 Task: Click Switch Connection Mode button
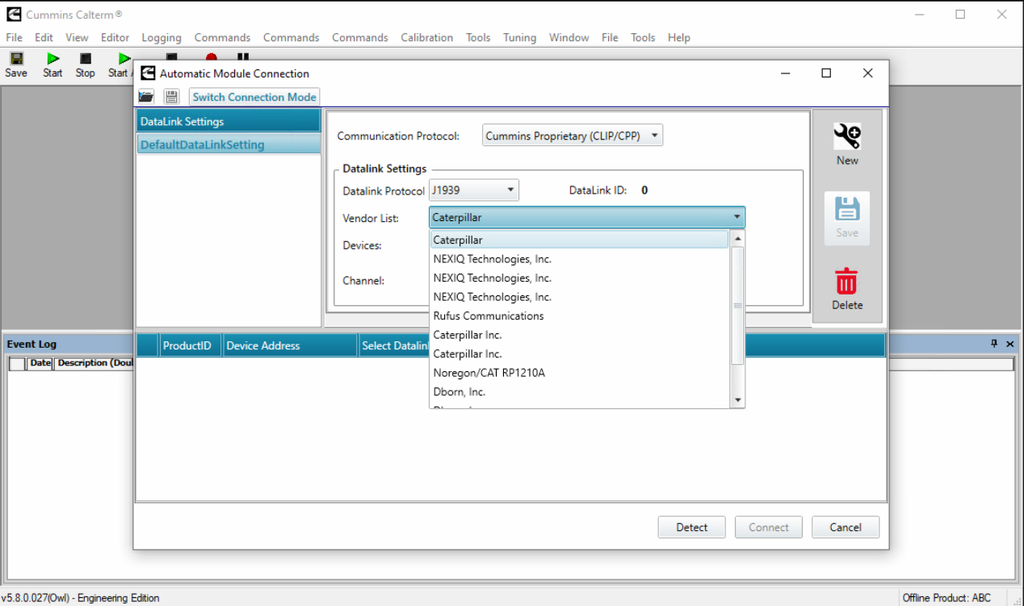(254, 97)
